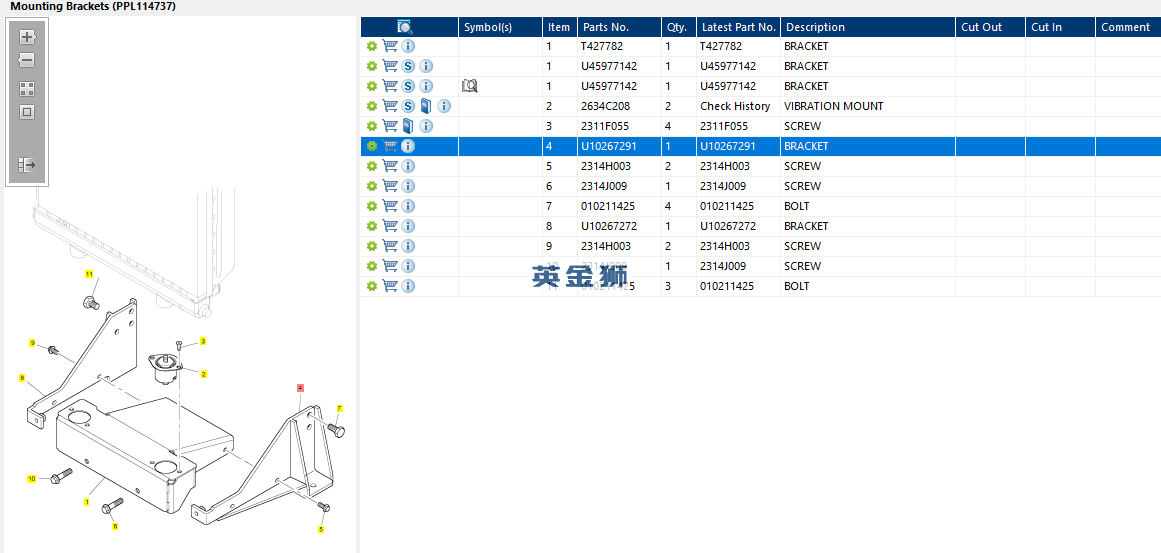
Task: Add 2311F055 screw to cart
Action: (x=390, y=126)
